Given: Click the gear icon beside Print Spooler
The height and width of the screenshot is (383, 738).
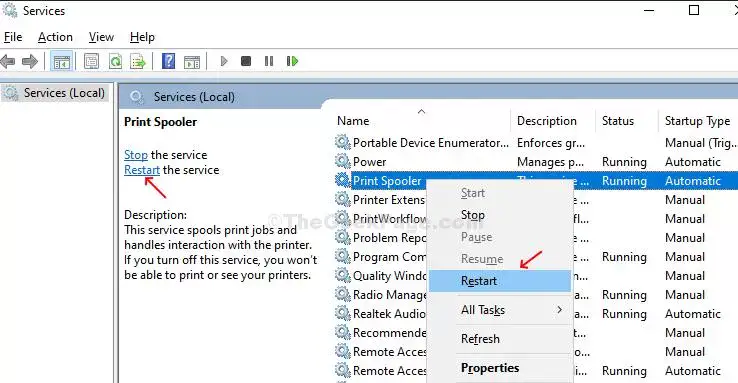Looking at the screenshot, I should [343, 180].
